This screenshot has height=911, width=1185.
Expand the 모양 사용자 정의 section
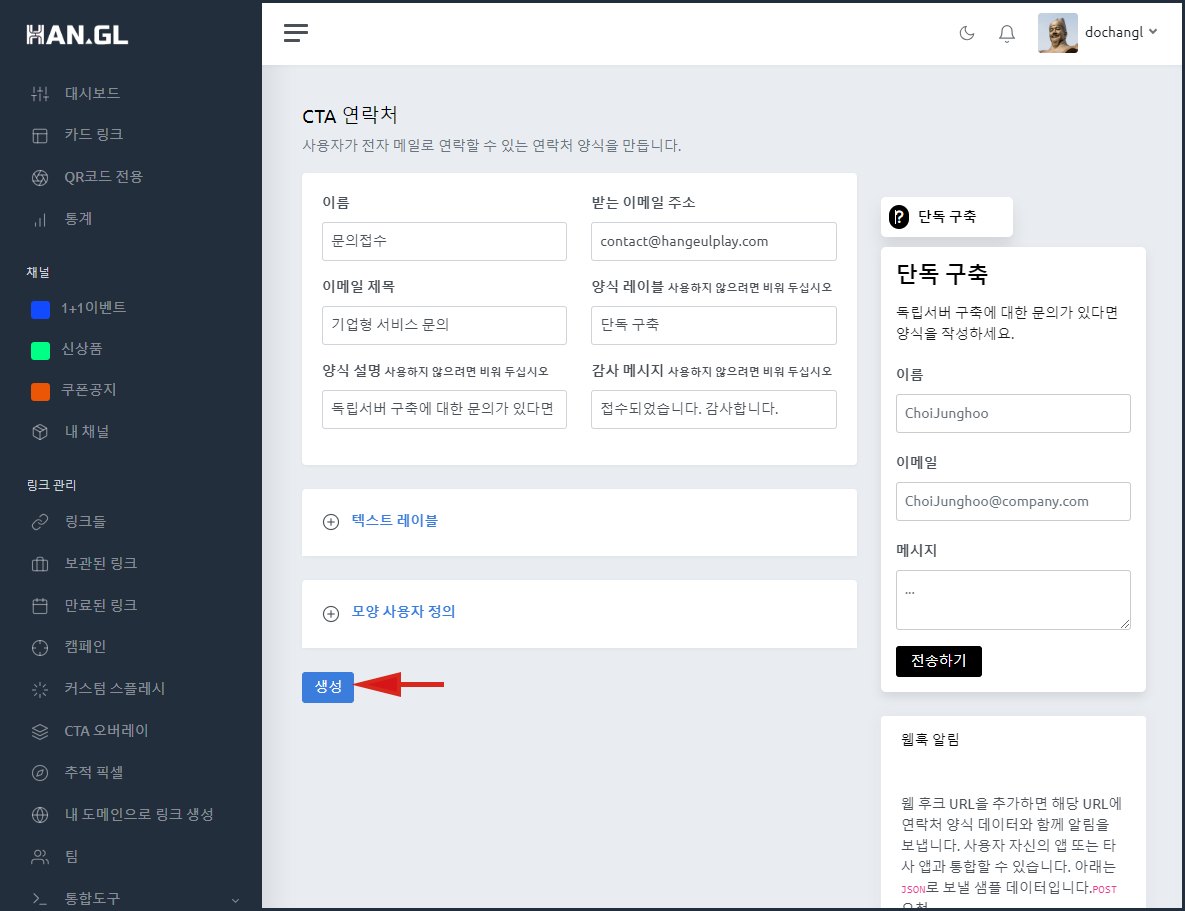(404, 612)
